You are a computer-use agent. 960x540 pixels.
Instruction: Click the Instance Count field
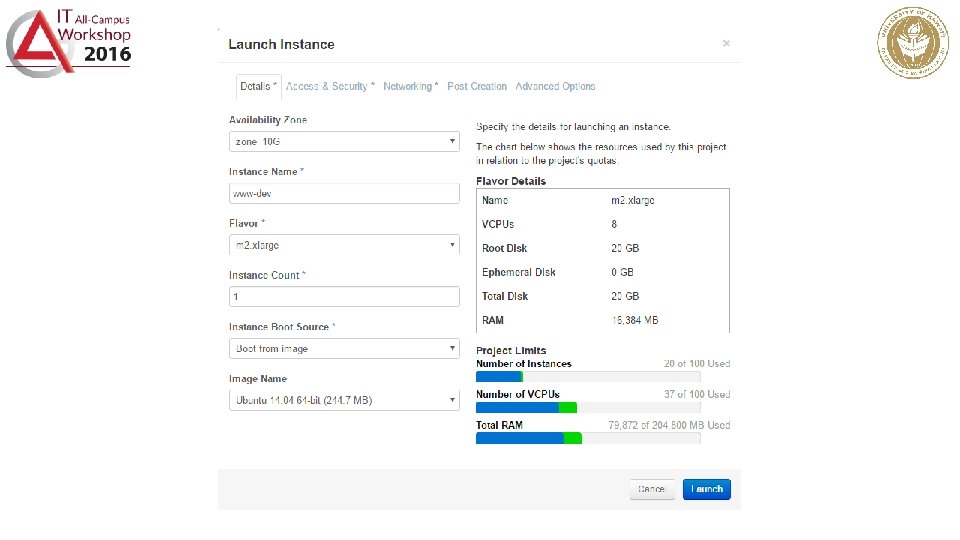pyautogui.click(x=344, y=297)
